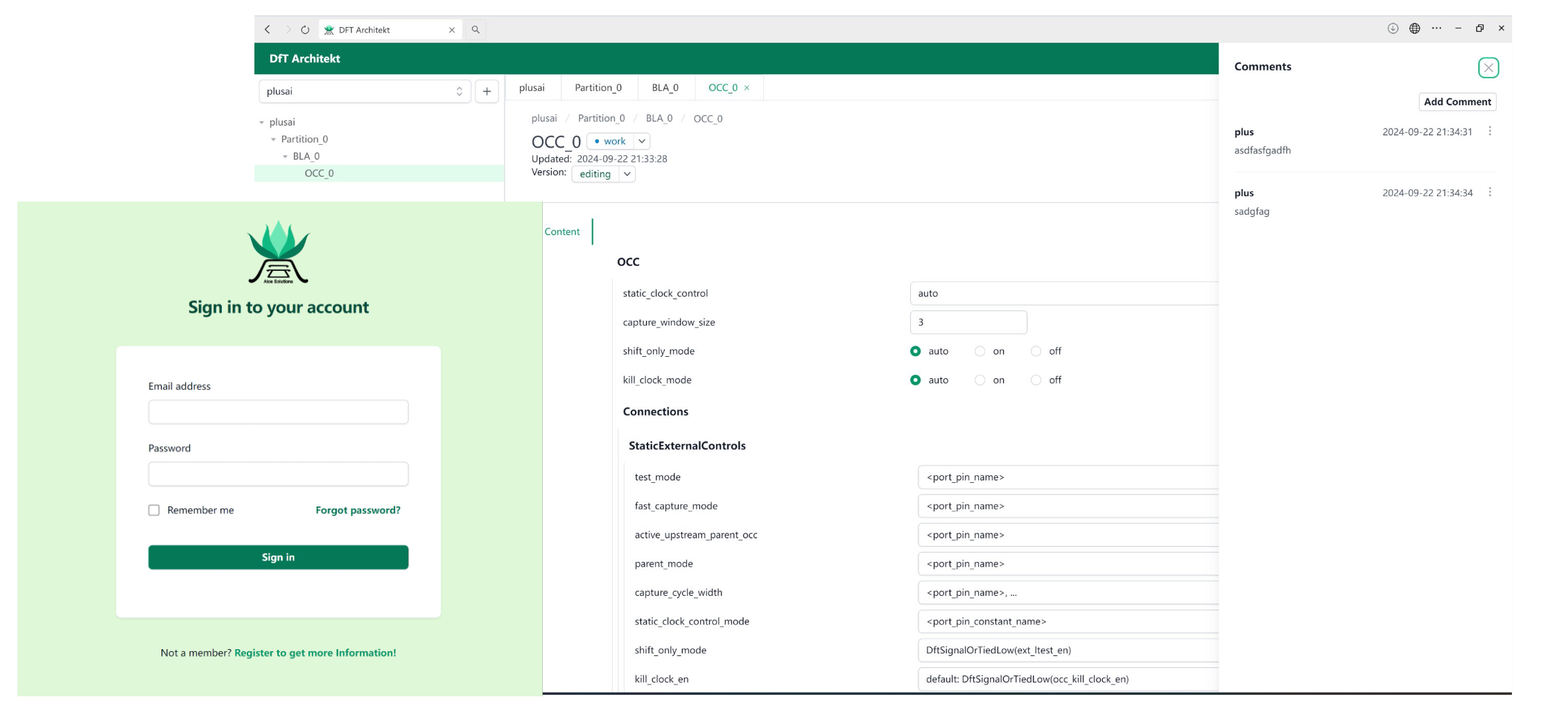This screenshot has width=1568, height=715.
Task: Open the browser three-dot menu
Action: (1437, 28)
